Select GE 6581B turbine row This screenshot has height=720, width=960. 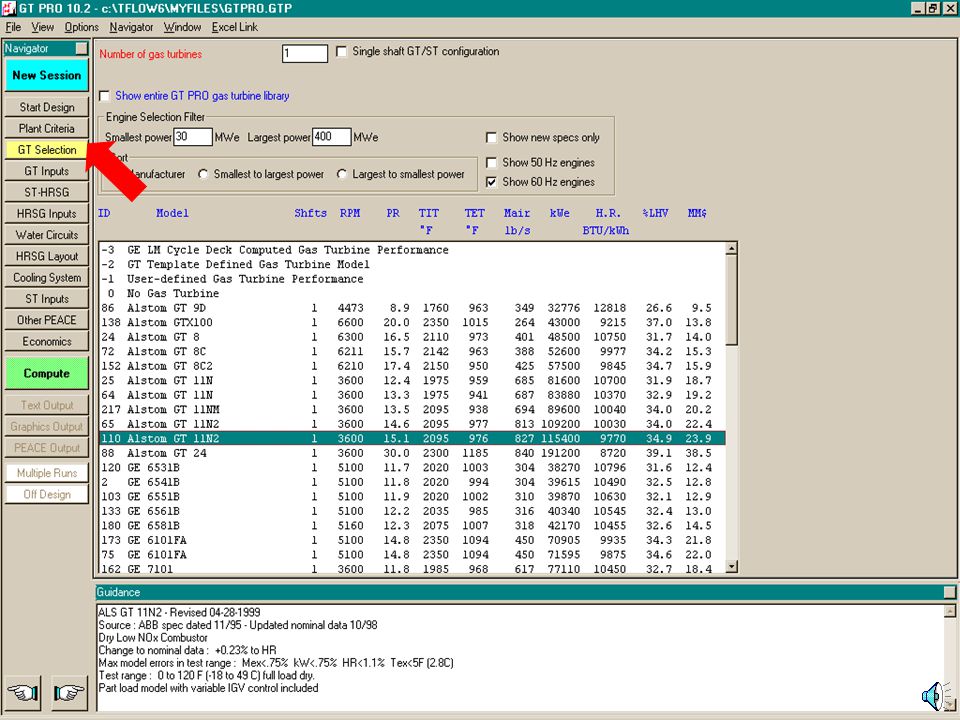412,526
